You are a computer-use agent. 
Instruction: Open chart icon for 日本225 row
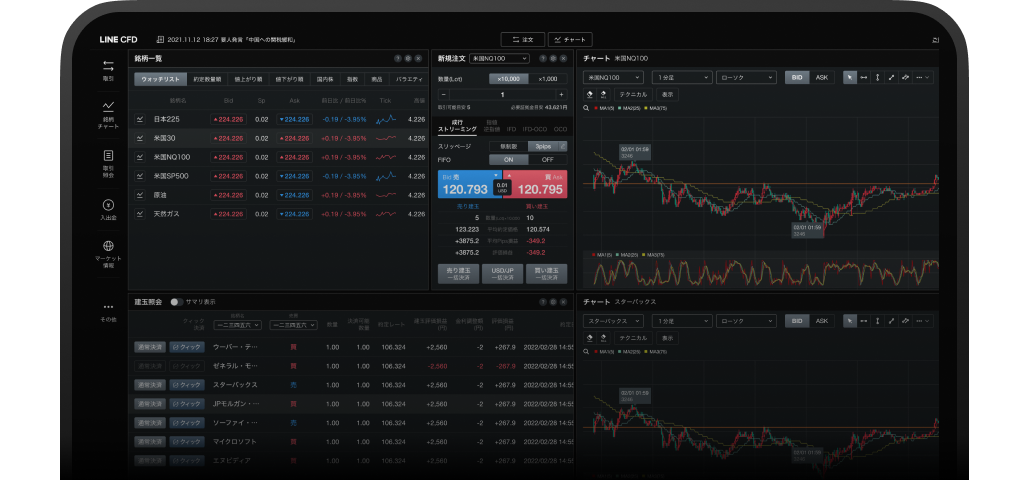click(x=140, y=120)
